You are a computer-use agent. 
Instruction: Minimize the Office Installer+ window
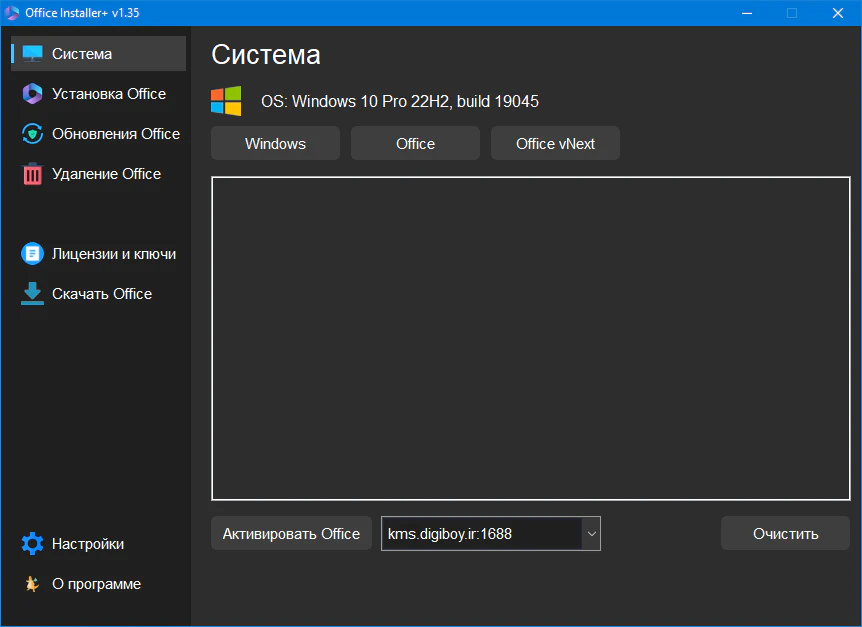tap(746, 13)
